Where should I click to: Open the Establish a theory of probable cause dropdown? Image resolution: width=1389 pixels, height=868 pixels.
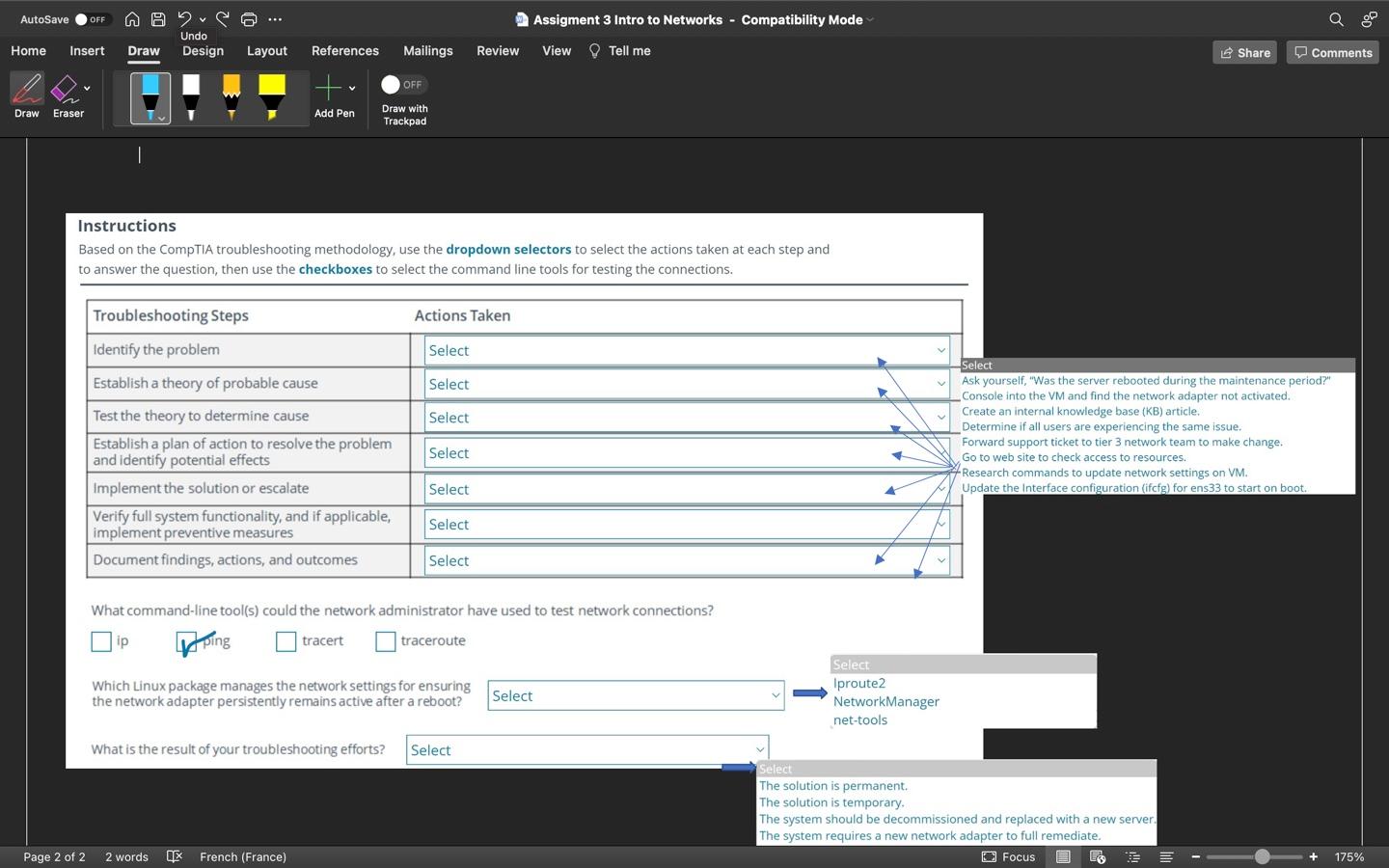point(687,384)
